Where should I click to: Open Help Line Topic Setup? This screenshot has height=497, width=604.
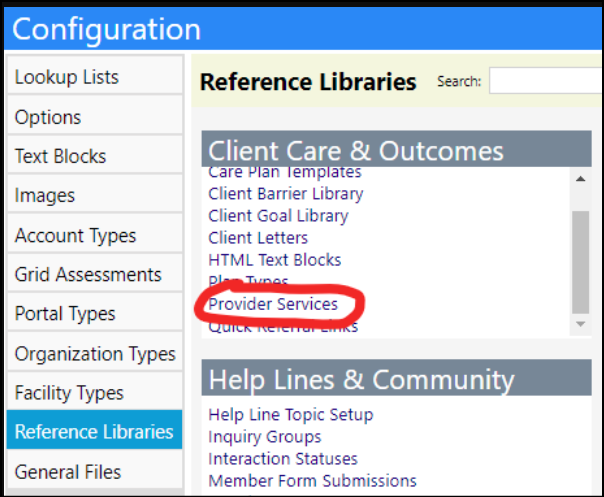point(291,415)
